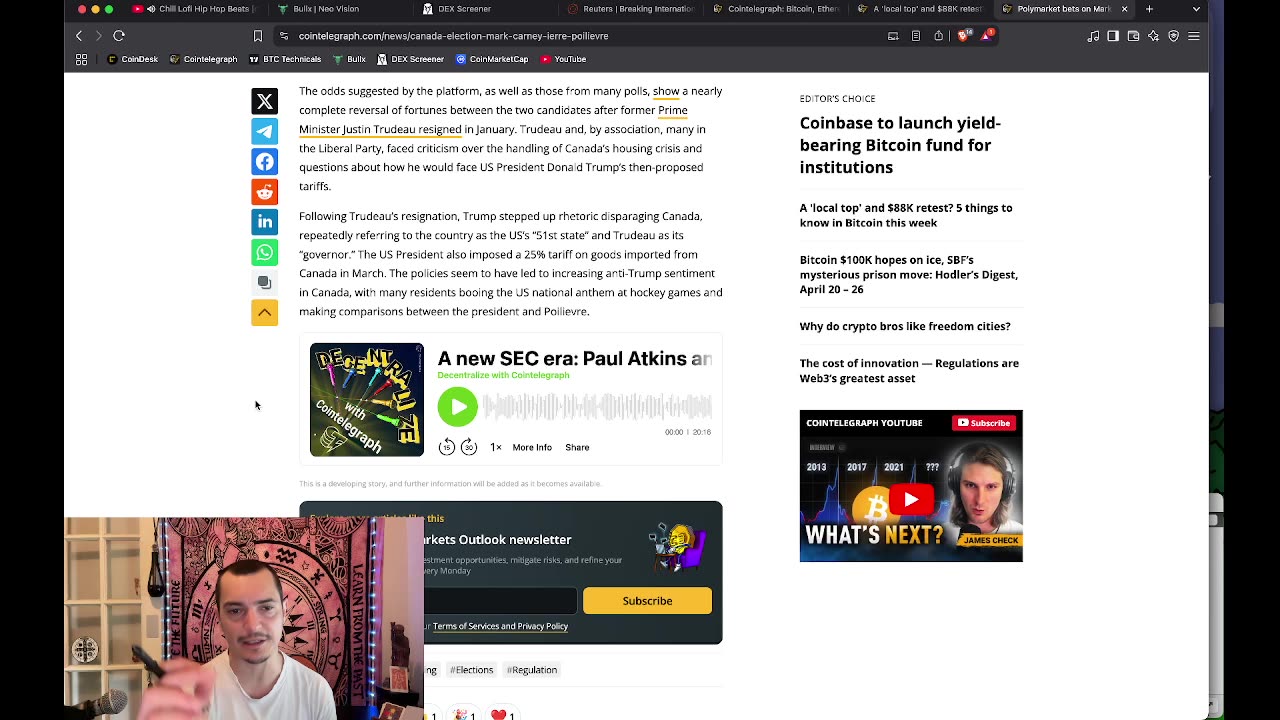
Task: Toggle browser sidebar panel icon
Action: (x=1113, y=36)
